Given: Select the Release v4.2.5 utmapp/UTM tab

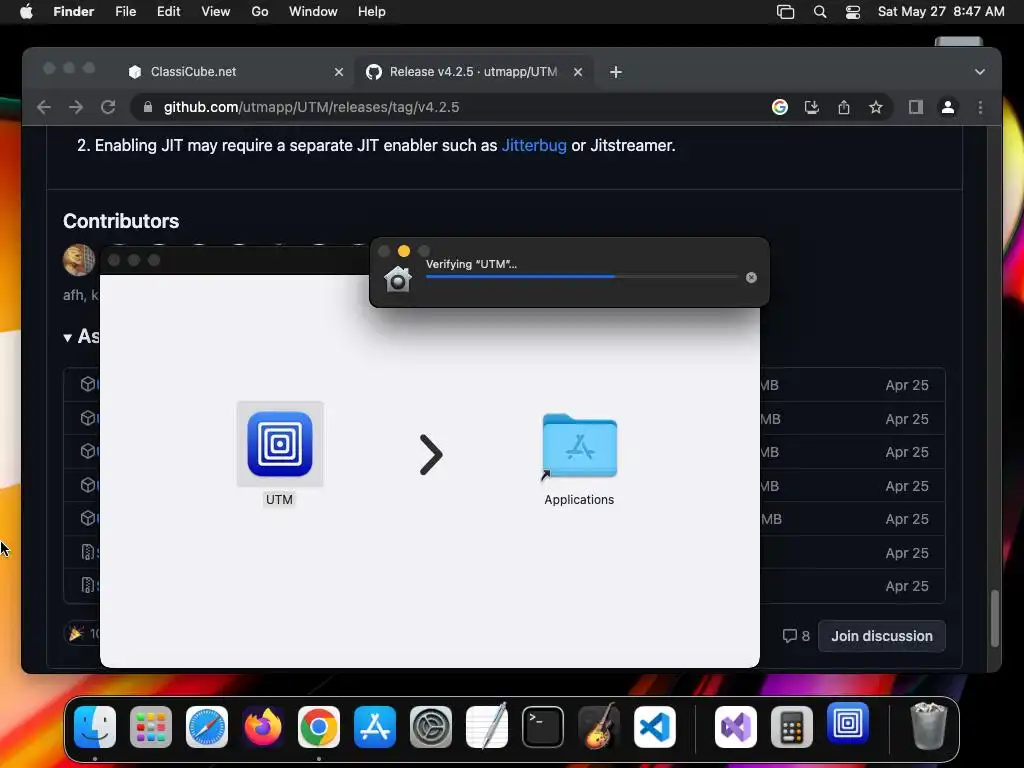Looking at the screenshot, I should [x=473, y=72].
